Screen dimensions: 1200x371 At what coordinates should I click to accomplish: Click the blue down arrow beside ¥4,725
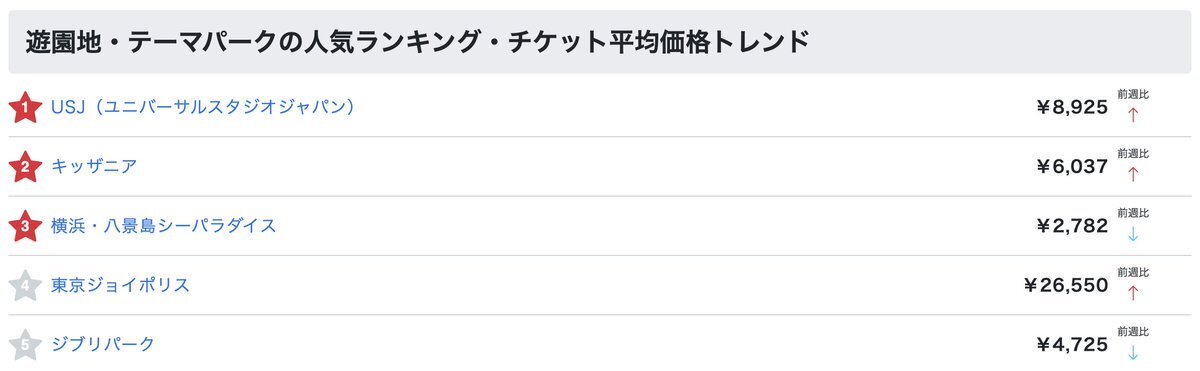point(1133,352)
